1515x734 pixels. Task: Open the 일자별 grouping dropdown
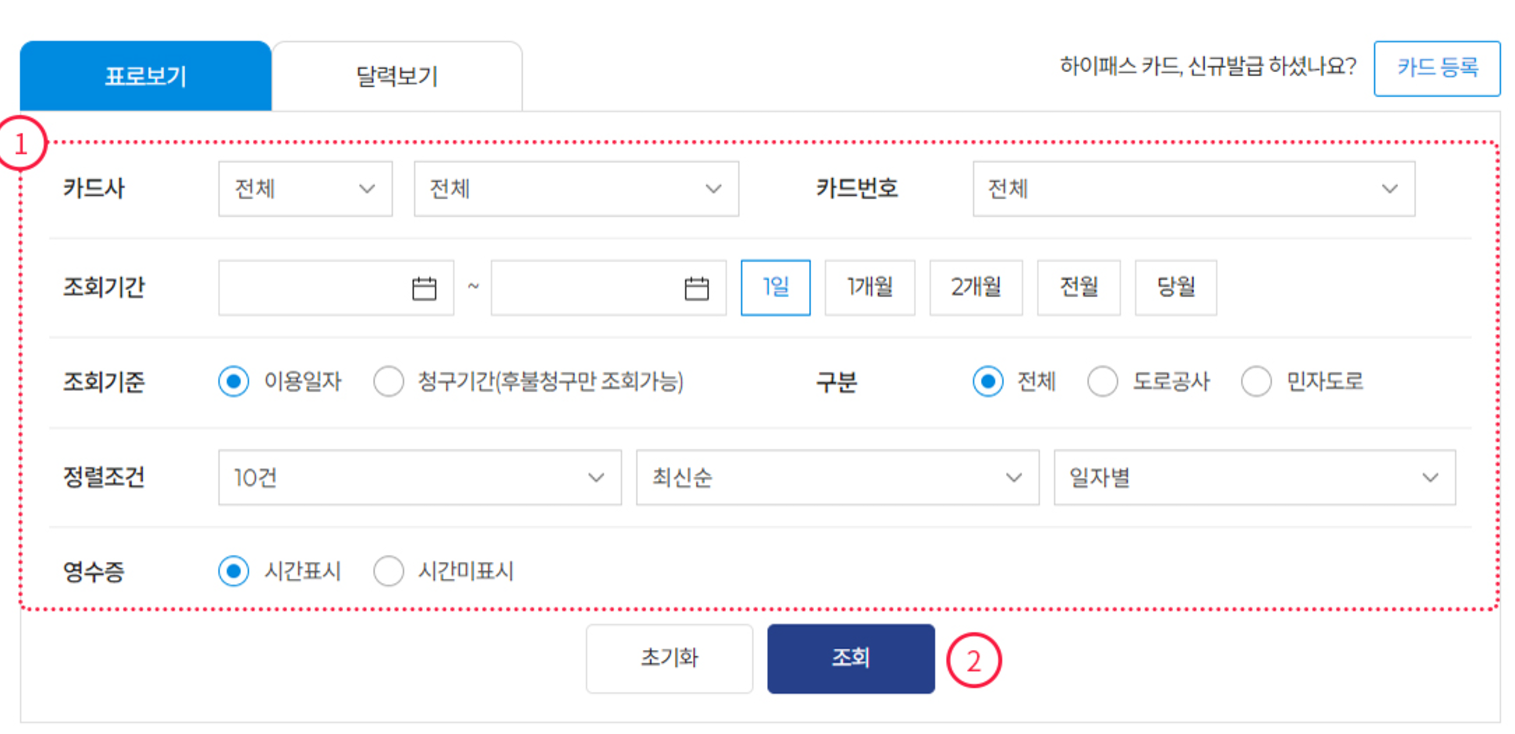pos(1255,477)
